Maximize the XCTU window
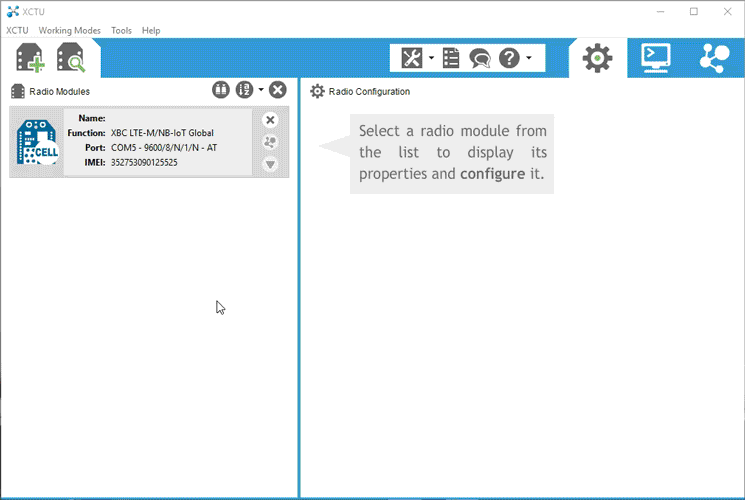The height and width of the screenshot is (500, 745). pyautogui.click(x=694, y=11)
